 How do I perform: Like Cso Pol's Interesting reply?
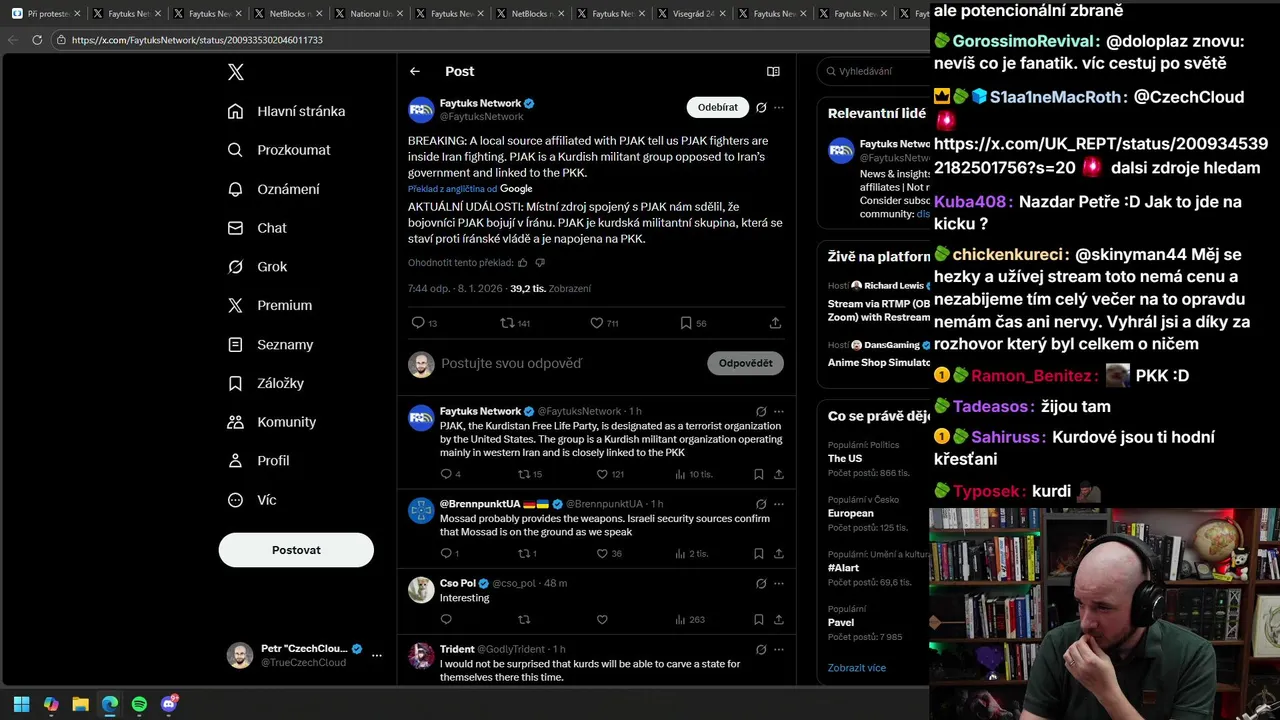[x=602, y=620]
